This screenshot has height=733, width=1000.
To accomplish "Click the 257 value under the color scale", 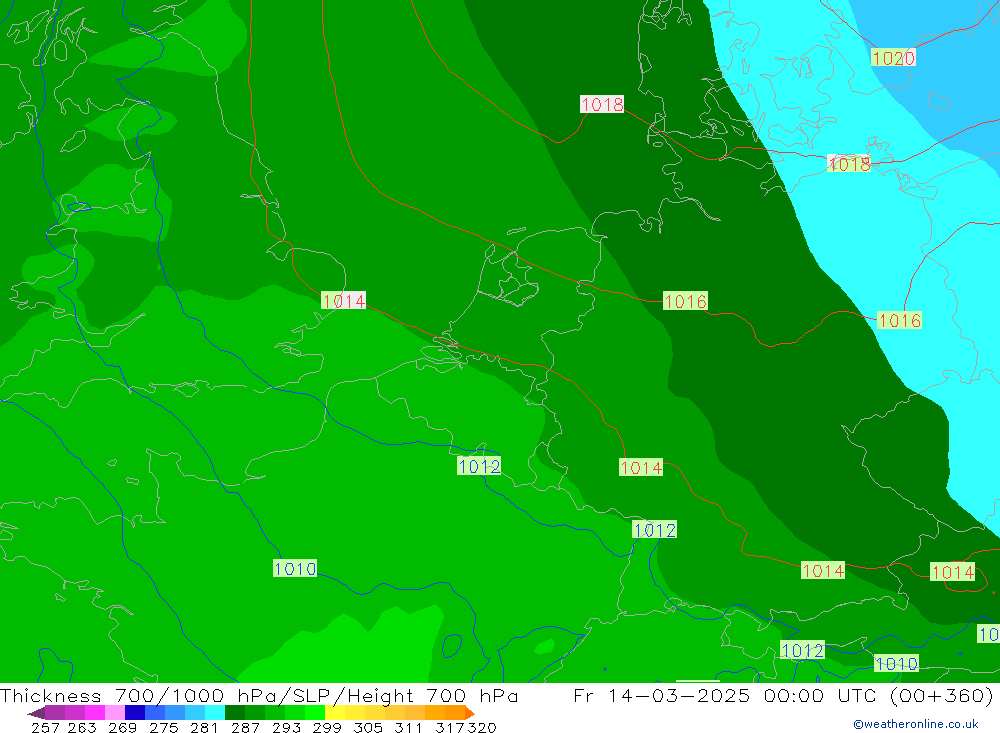I will click(x=45, y=727).
